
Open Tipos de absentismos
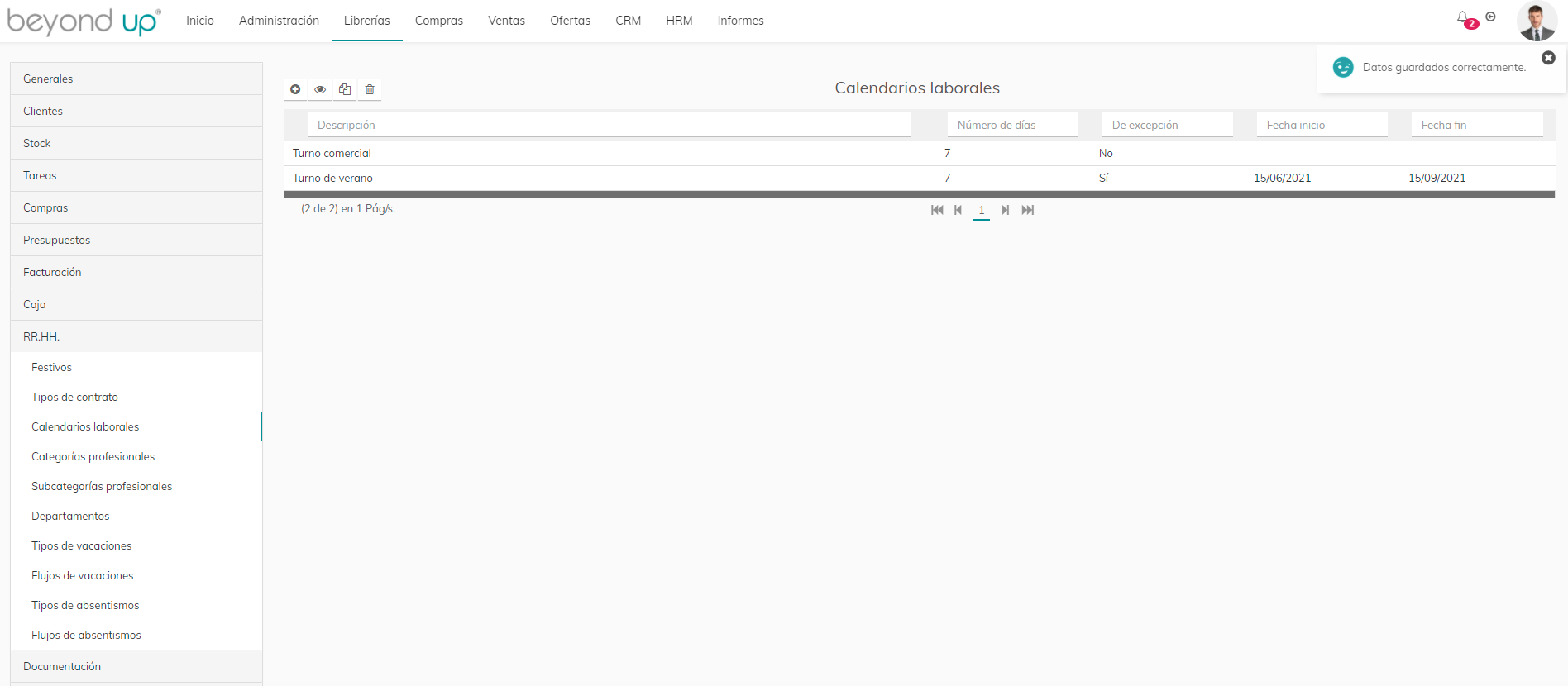(136, 605)
